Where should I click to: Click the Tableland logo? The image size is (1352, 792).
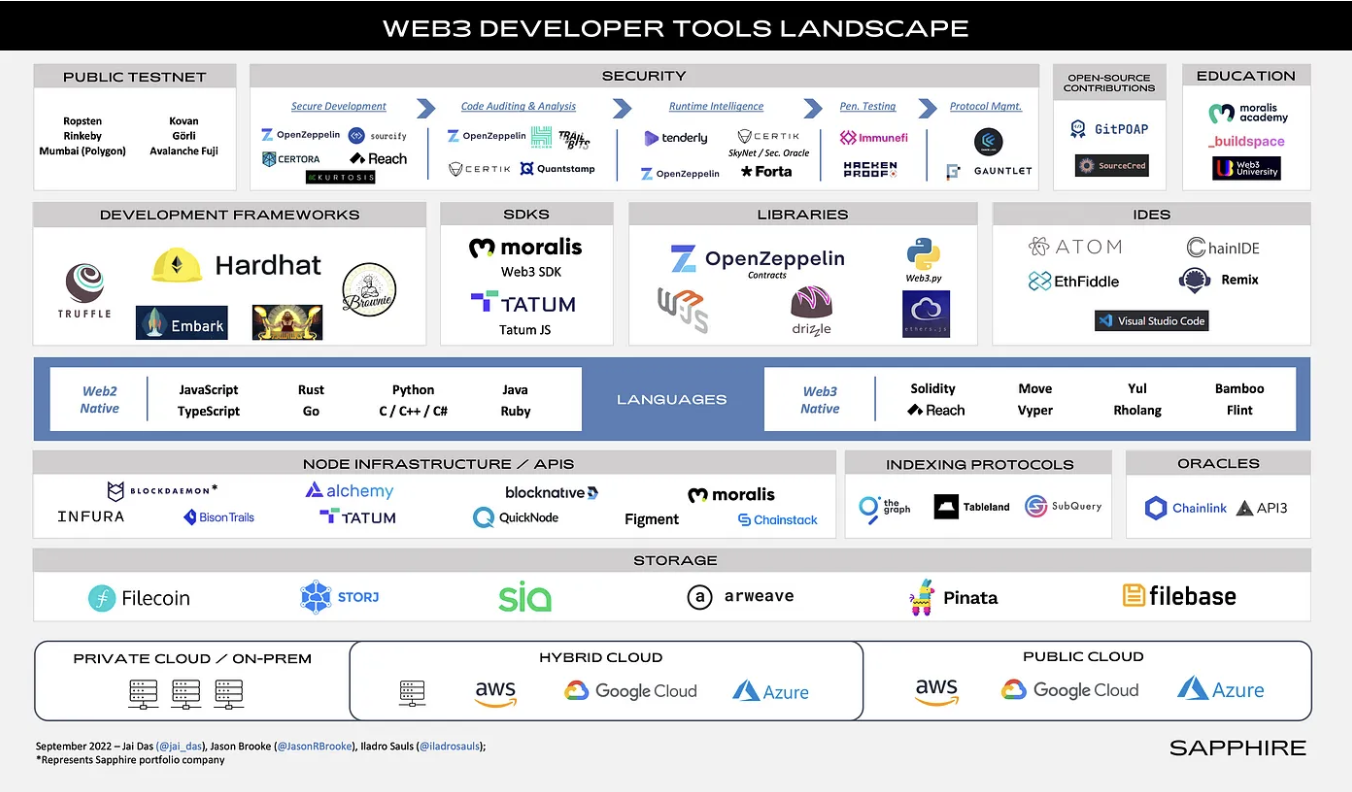coord(971,507)
